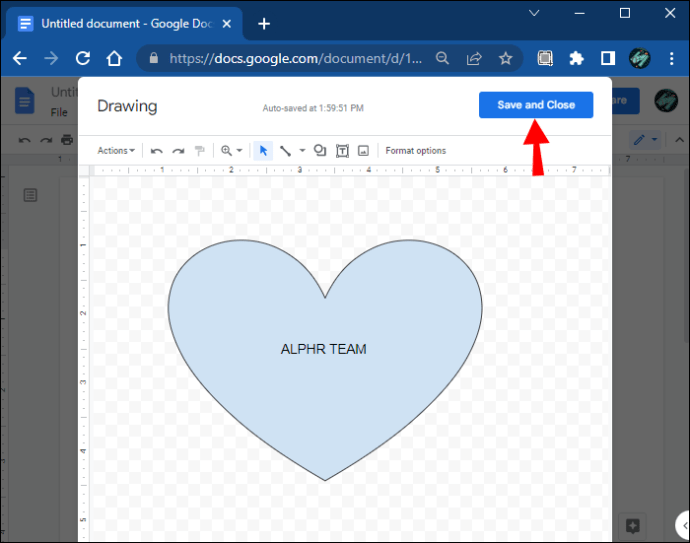Expand the Zoom dropdown arrow

[x=239, y=150]
